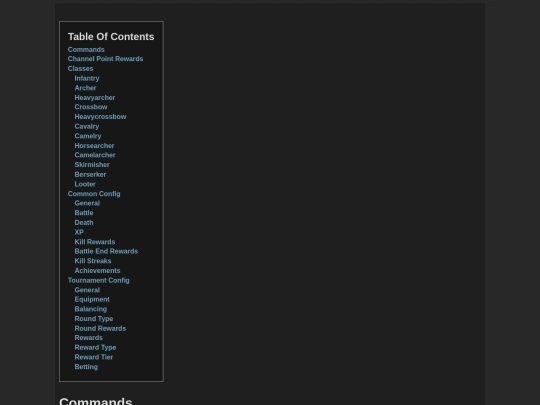Click the Berserker link
Viewport: 540px width, 405px height.
(x=90, y=174)
